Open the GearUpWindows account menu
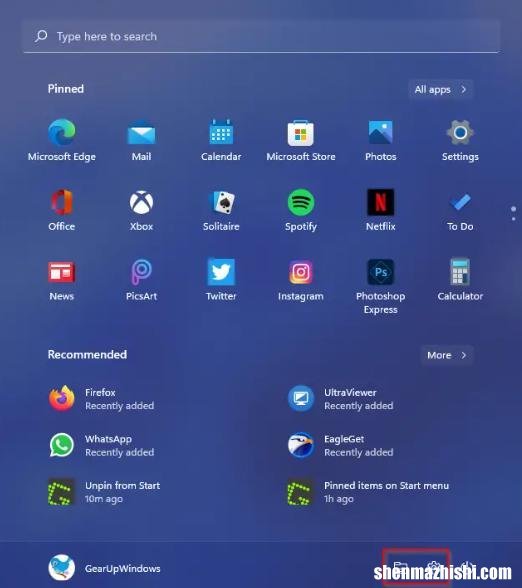This screenshot has width=522, height=588. click(104, 568)
